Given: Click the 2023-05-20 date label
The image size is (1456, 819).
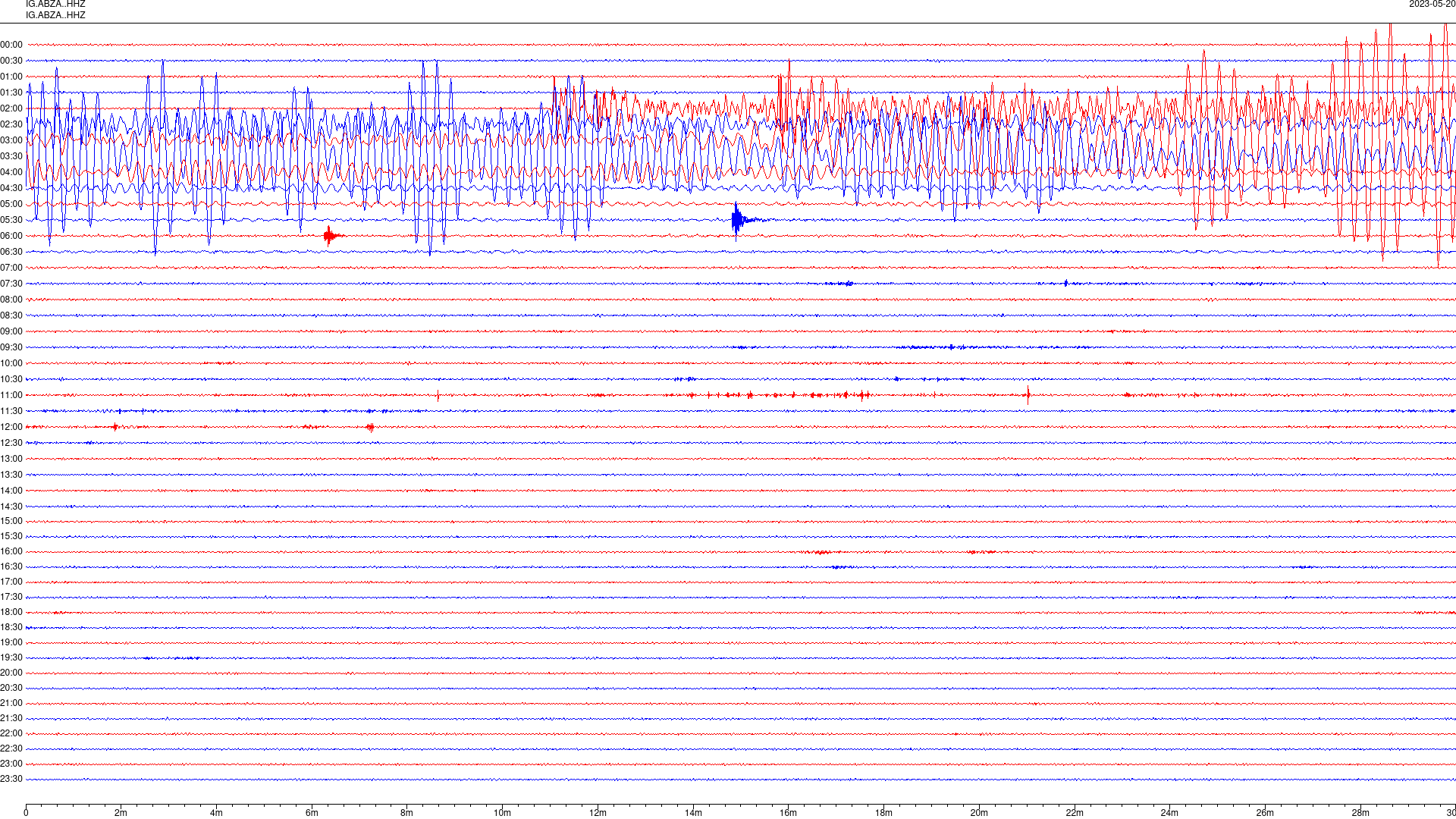Looking at the screenshot, I should coord(1432,4).
